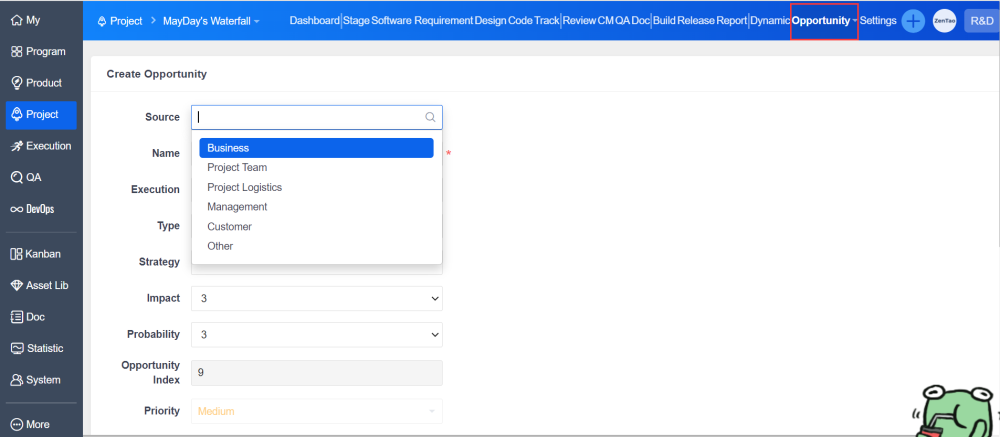Click the R&D button in header
The height and width of the screenshot is (437, 1000).
pos(981,21)
